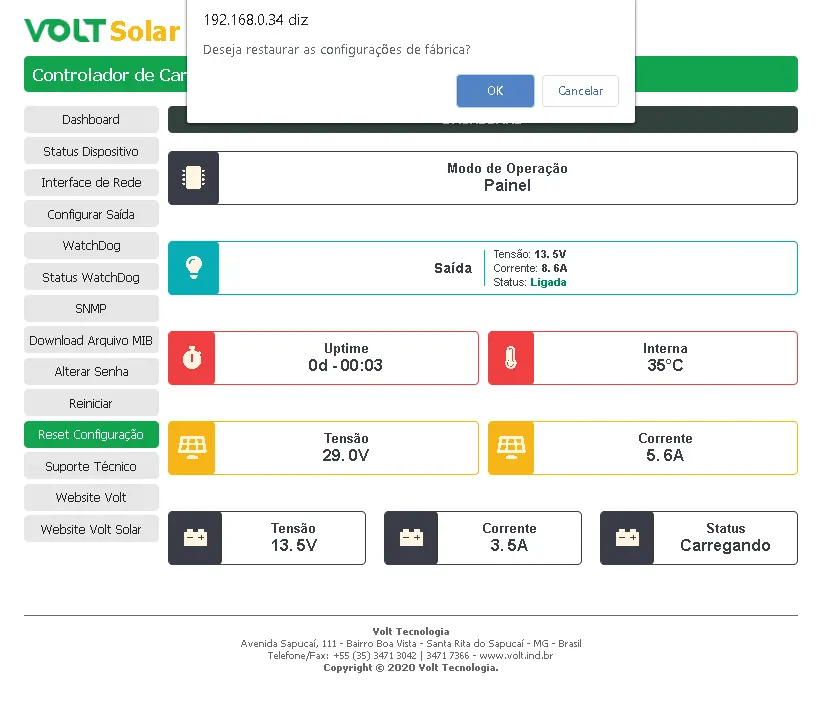
Task: Open Configurar Saída settings
Action: 91,214
